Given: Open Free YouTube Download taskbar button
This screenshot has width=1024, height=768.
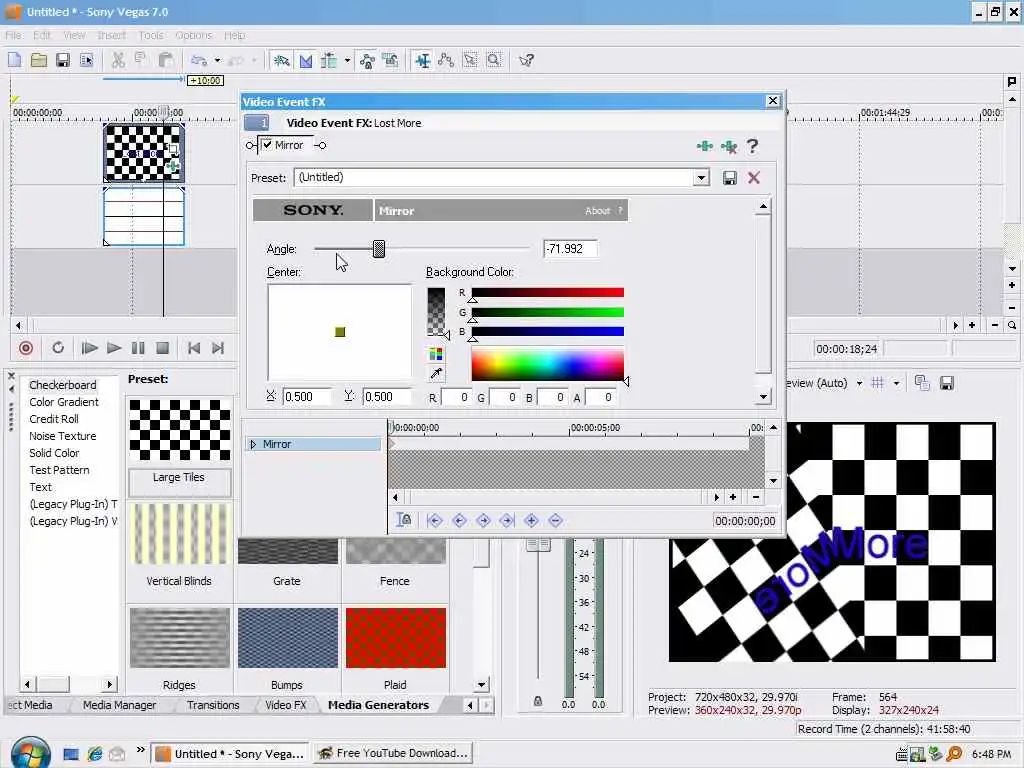Looking at the screenshot, I should (x=392, y=753).
